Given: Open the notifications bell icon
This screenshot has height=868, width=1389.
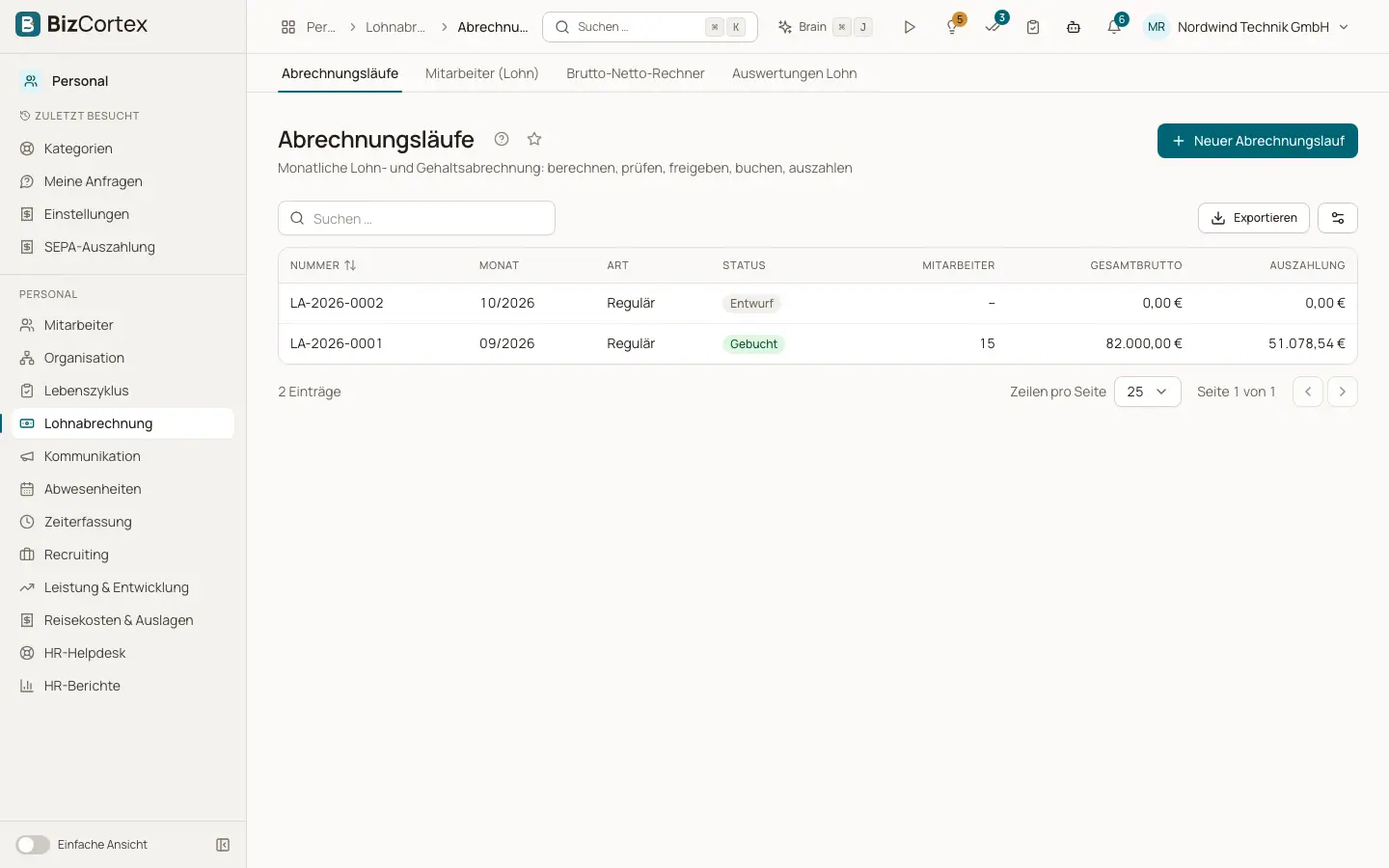Looking at the screenshot, I should 1114,26.
